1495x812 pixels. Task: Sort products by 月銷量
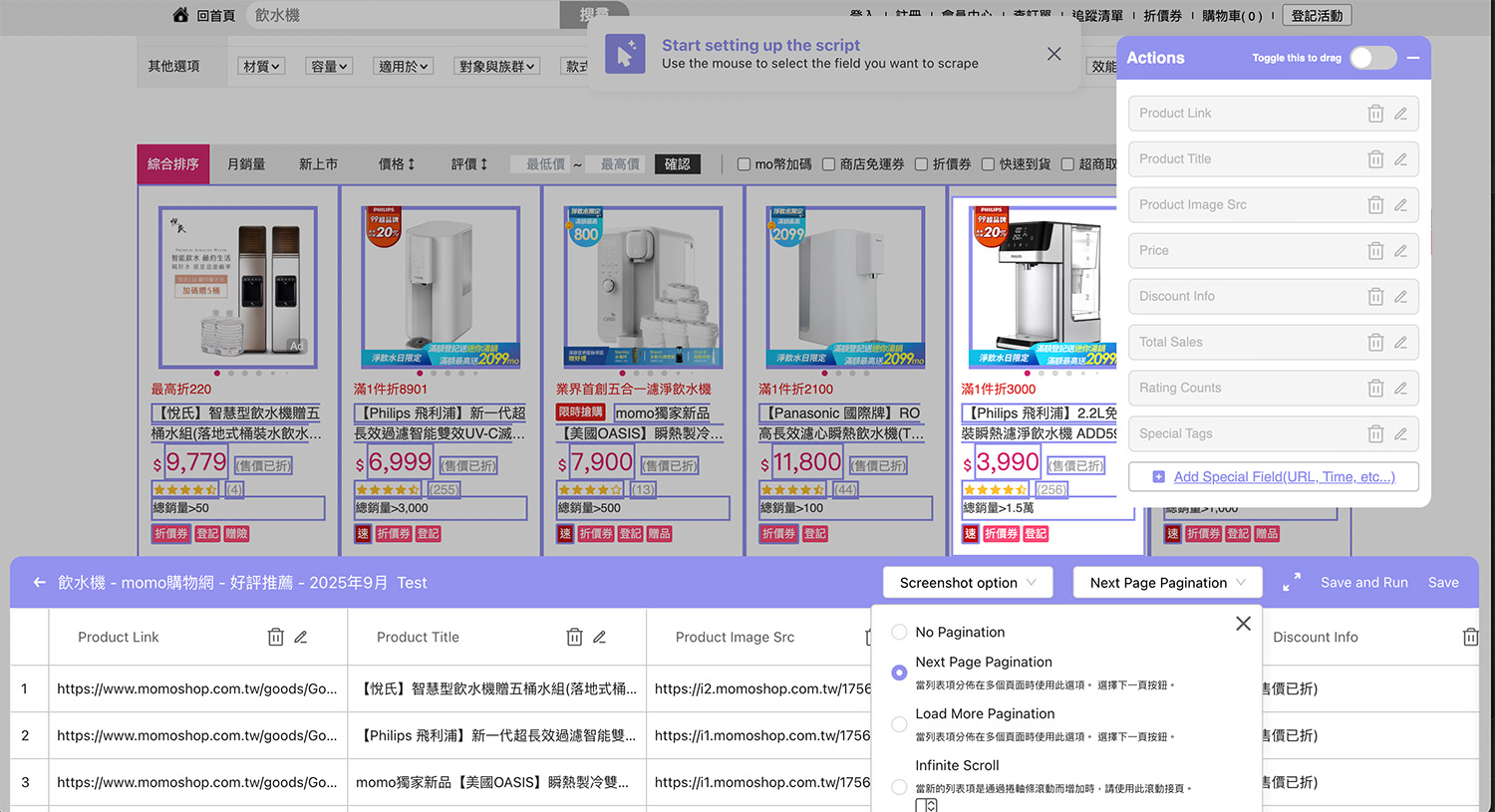[246, 164]
